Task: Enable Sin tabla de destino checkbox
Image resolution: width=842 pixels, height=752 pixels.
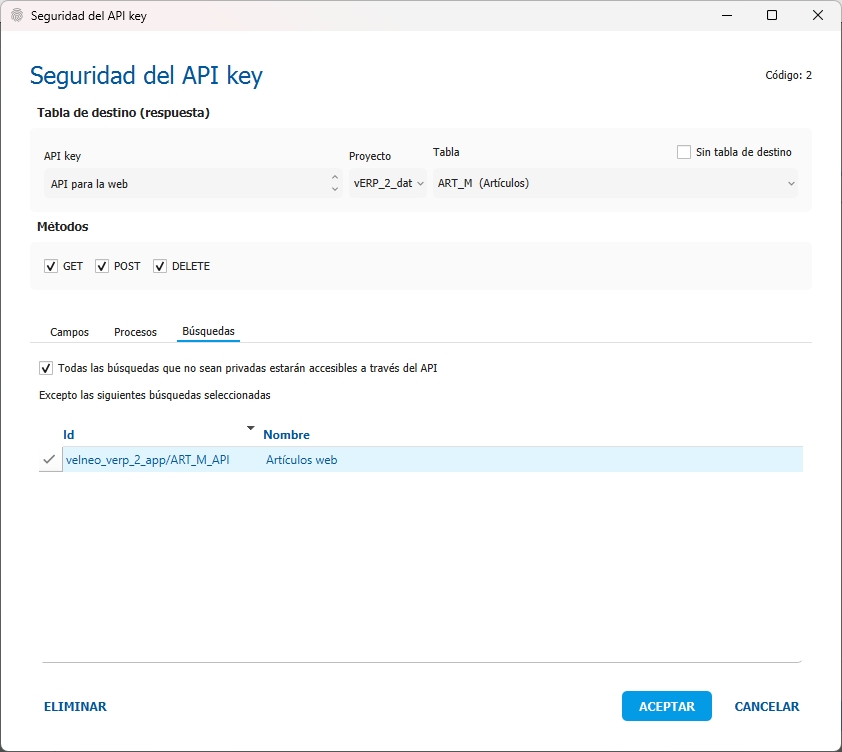Action: pos(684,152)
